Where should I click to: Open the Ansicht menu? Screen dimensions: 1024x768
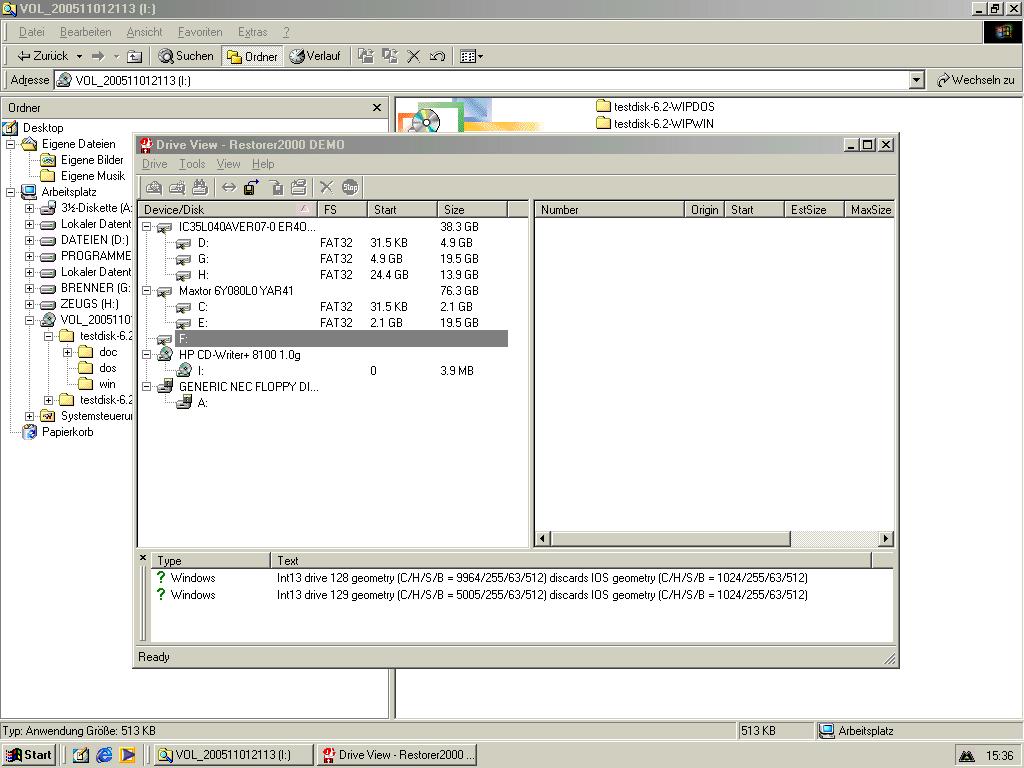point(144,32)
